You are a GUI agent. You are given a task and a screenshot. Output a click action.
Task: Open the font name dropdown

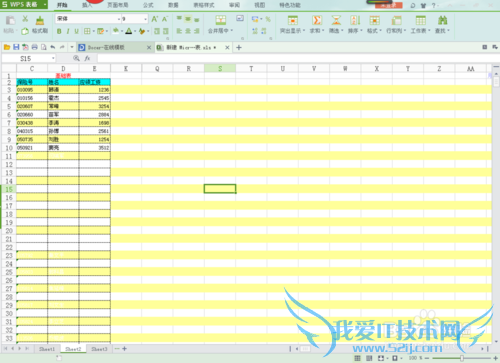pos(119,19)
